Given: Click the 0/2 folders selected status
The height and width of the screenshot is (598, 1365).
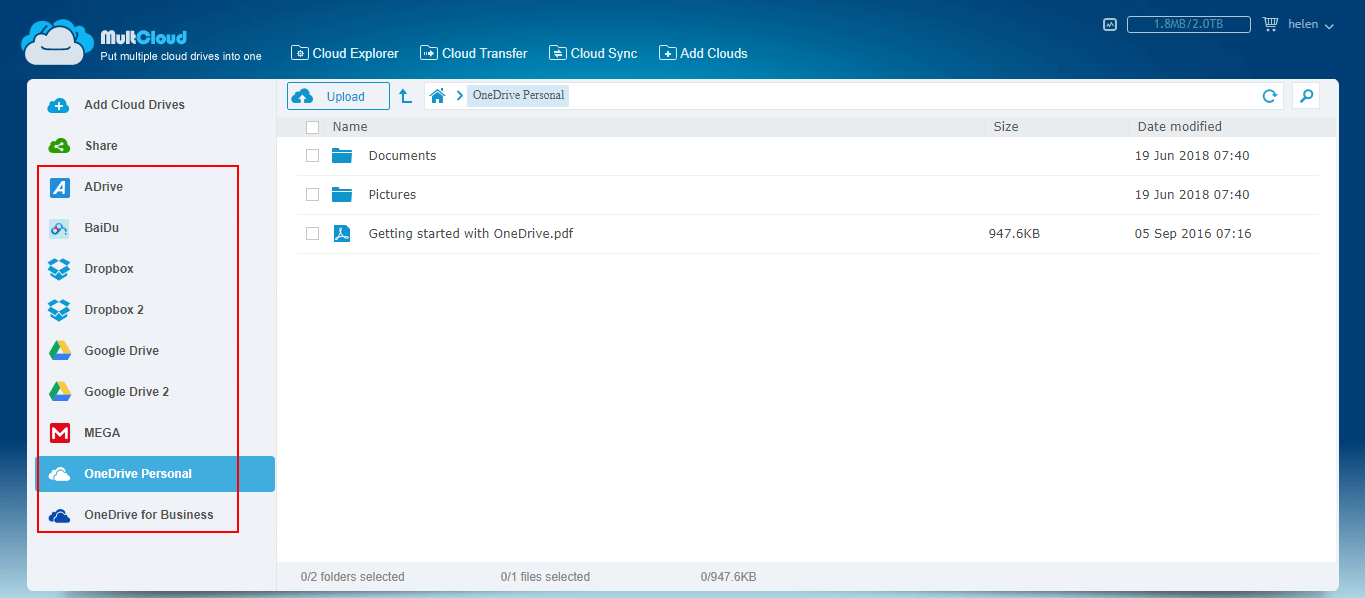Looking at the screenshot, I should click(x=352, y=577).
